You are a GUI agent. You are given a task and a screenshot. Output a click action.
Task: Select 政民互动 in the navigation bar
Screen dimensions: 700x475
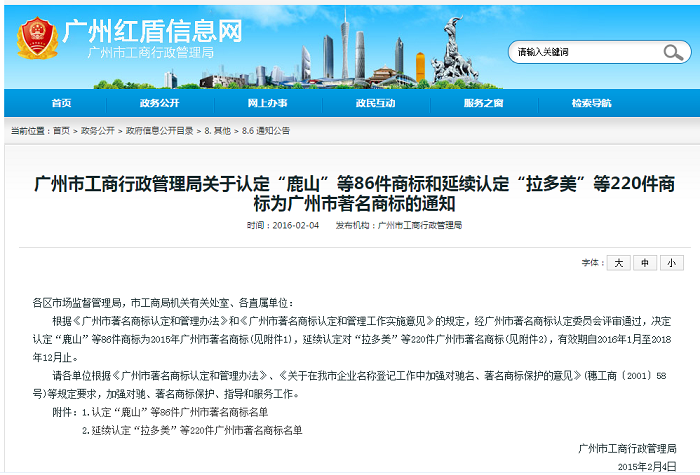(x=375, y=103)
